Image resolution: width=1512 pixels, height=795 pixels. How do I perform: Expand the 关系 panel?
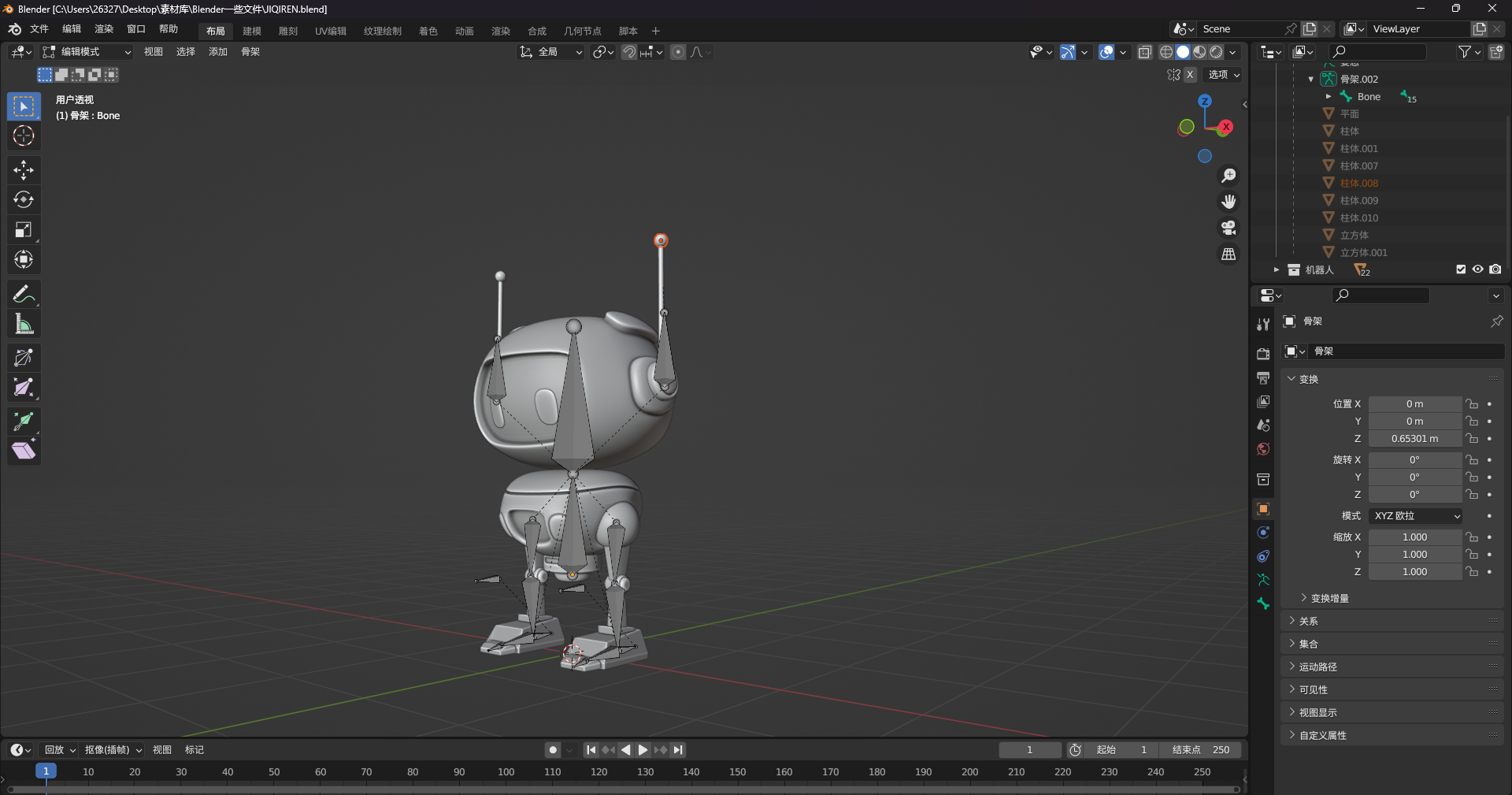pyautogui.click(x=1391, y=621)
